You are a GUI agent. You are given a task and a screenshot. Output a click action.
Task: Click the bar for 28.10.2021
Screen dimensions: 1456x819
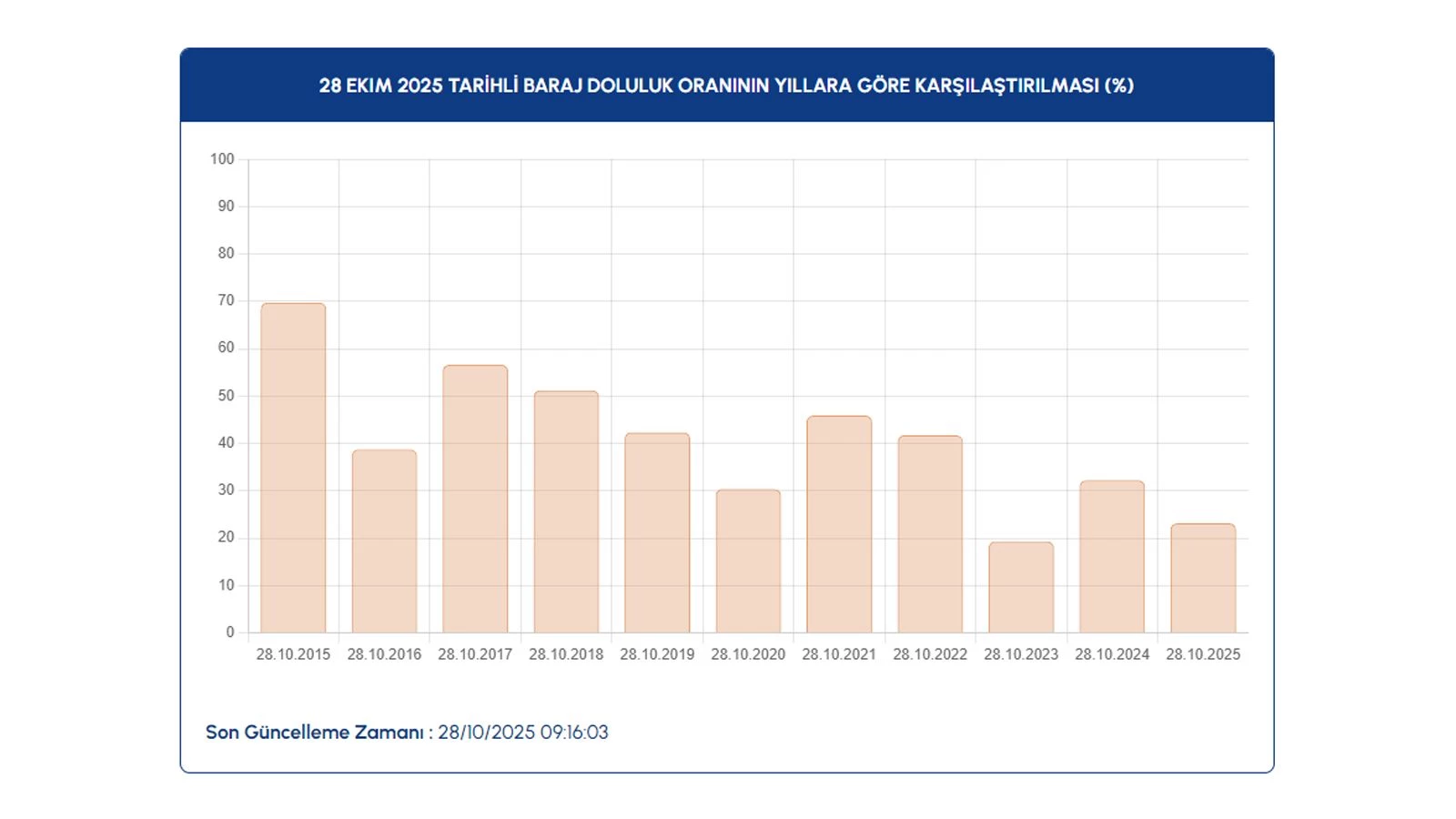[839, 524]
